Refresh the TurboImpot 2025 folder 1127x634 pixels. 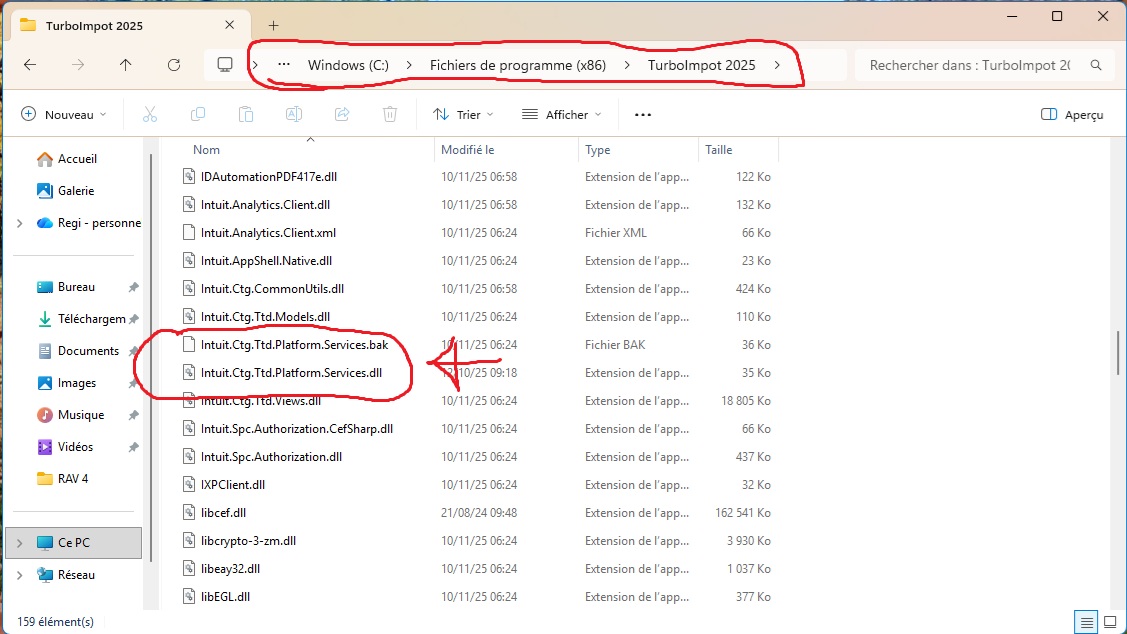174,65
